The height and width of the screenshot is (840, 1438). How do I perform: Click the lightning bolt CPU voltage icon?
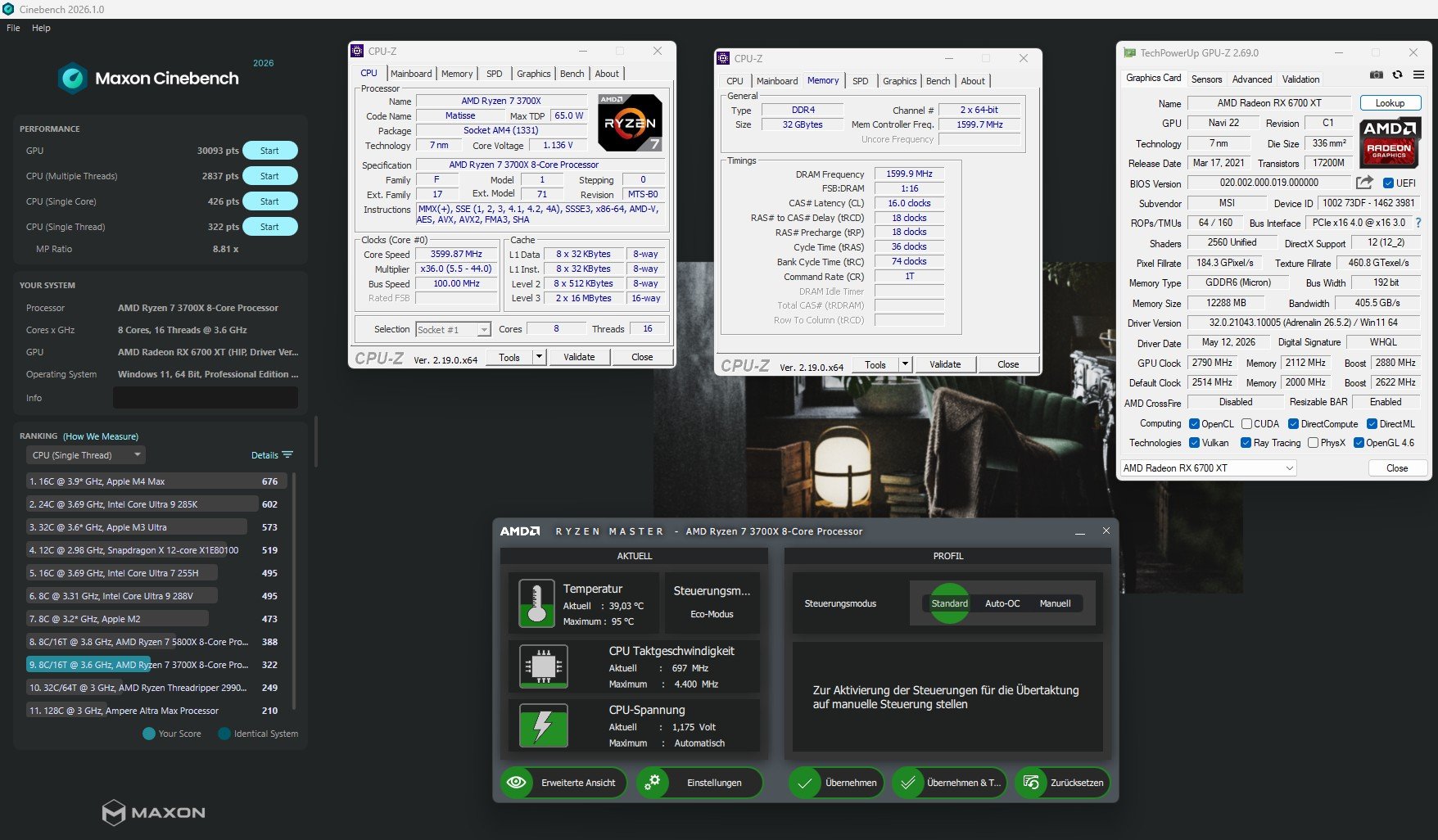point(544,725)
